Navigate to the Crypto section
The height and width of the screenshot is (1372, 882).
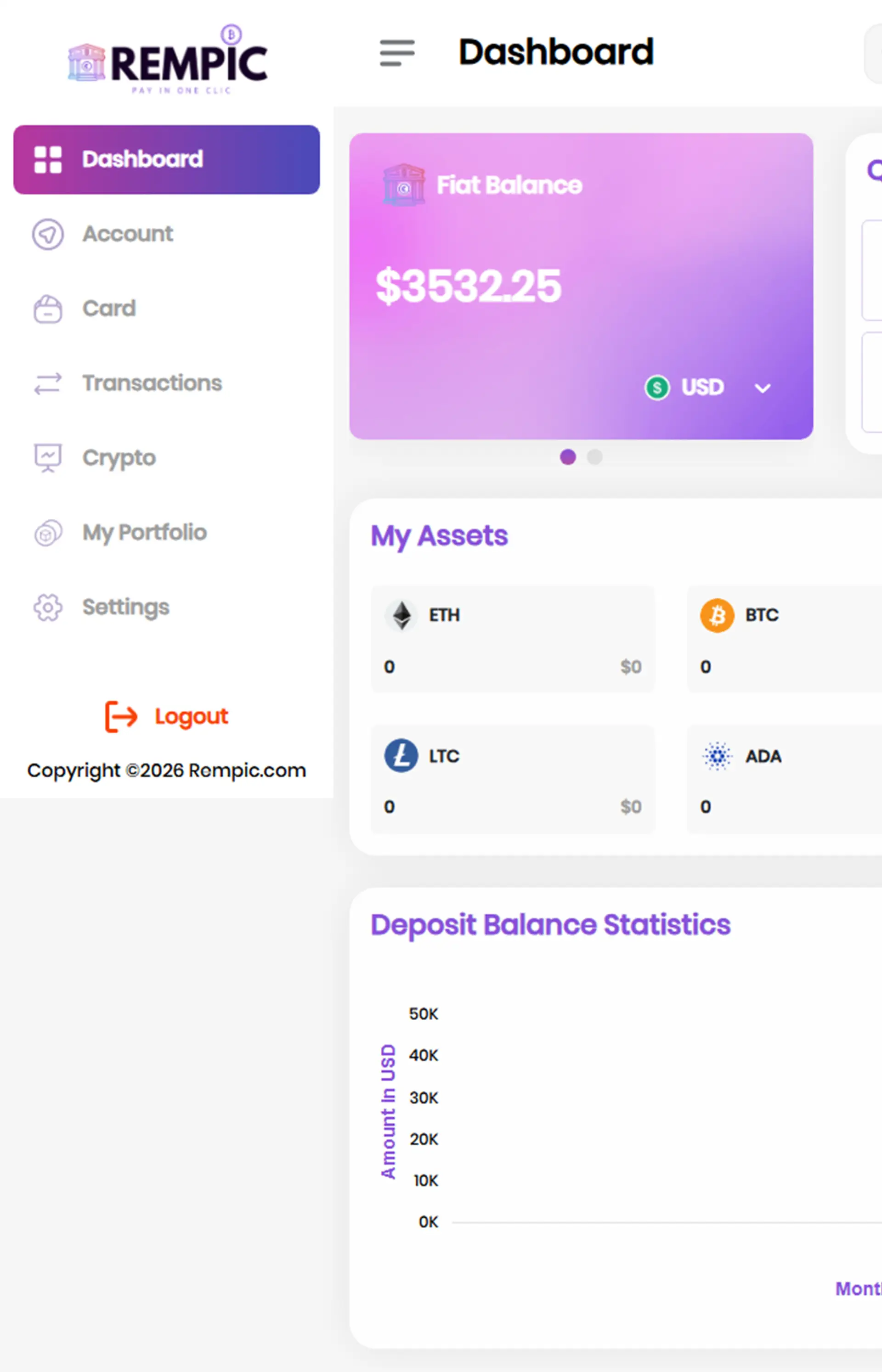[167, 458]
